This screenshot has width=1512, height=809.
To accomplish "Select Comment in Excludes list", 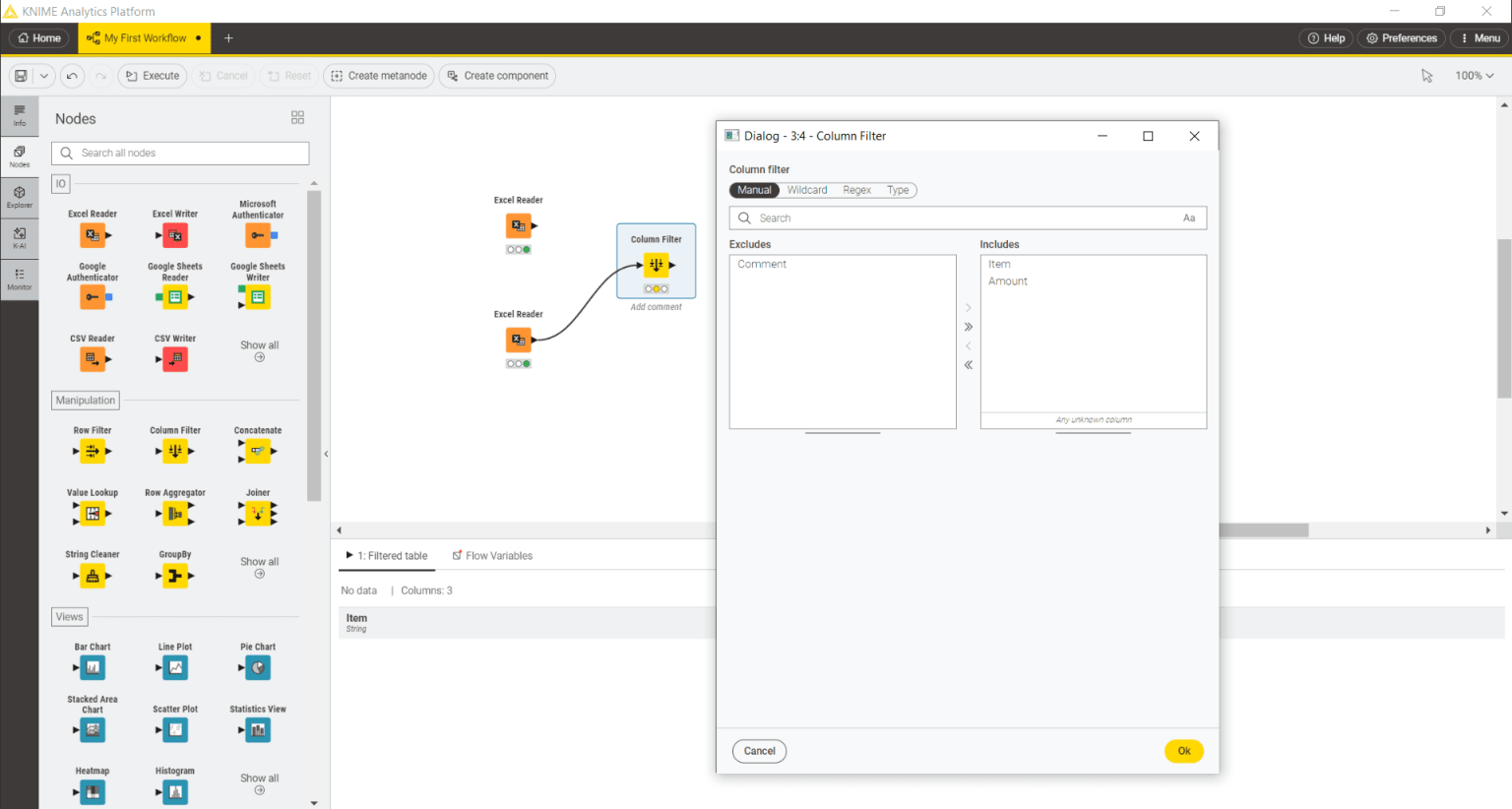I will 843,264.
